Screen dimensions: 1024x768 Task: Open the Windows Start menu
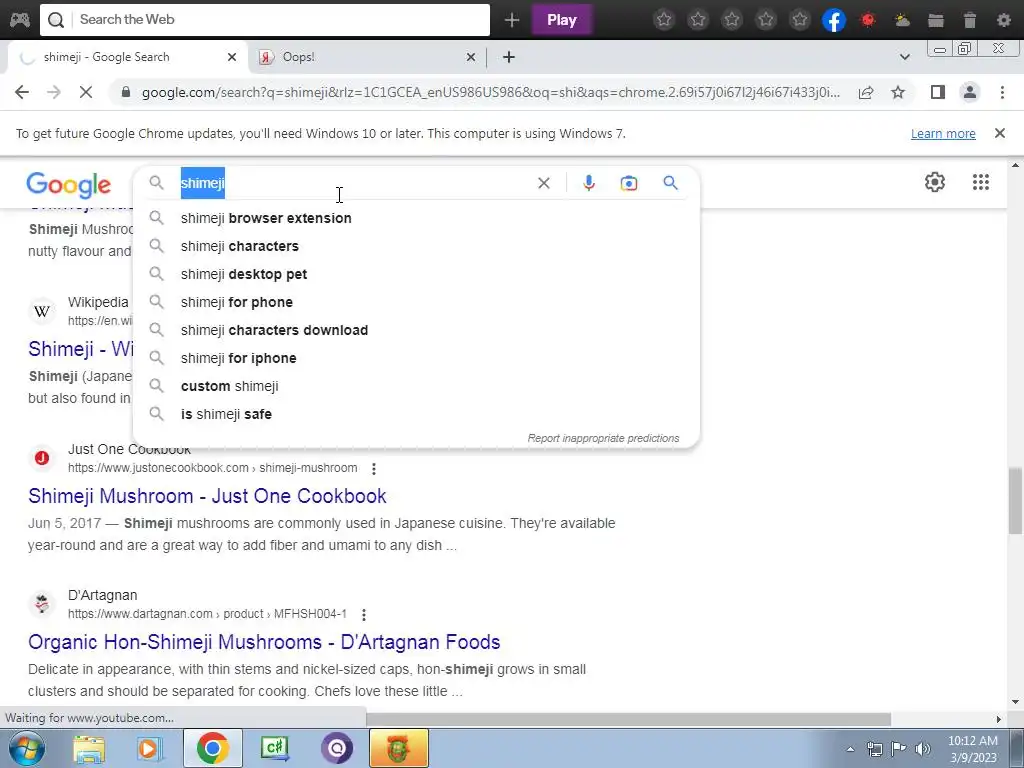[x=26, y=748]
